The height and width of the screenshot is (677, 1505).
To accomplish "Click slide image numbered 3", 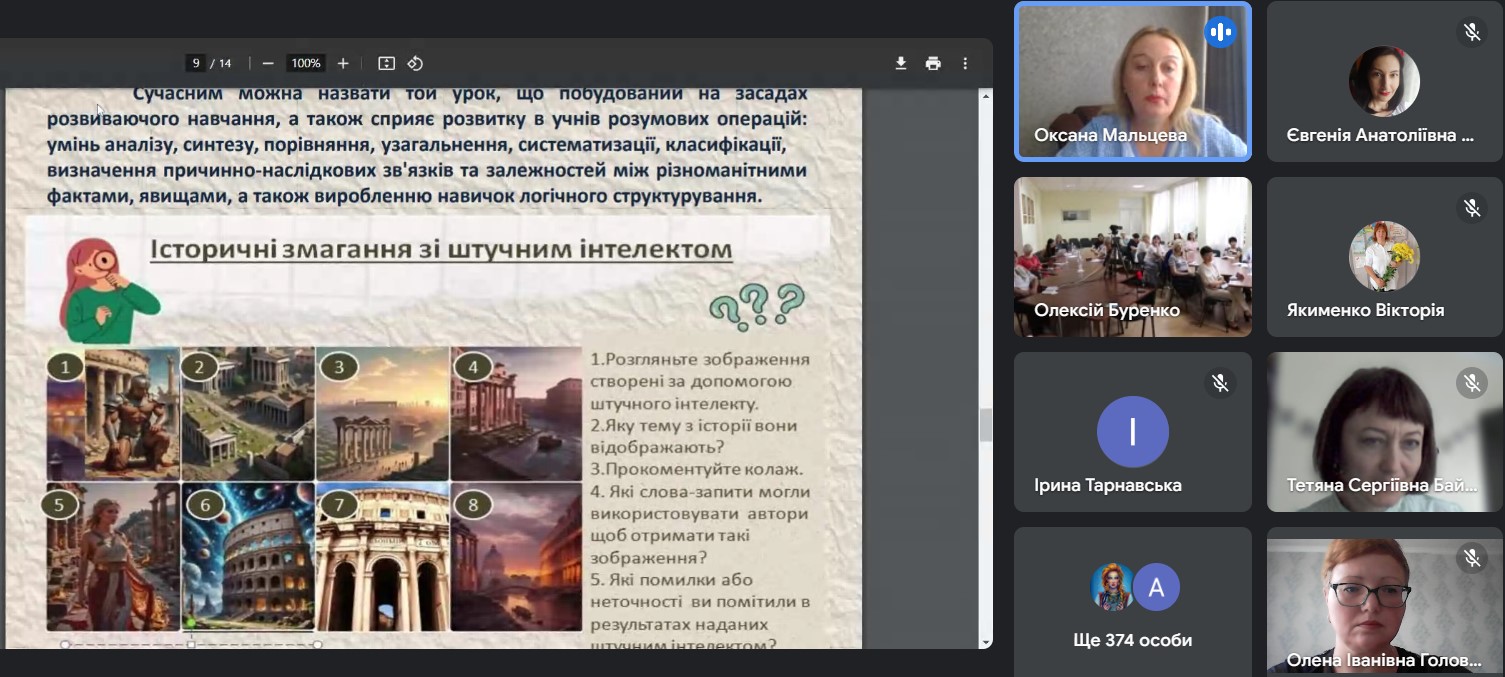I will pos(382,413).
